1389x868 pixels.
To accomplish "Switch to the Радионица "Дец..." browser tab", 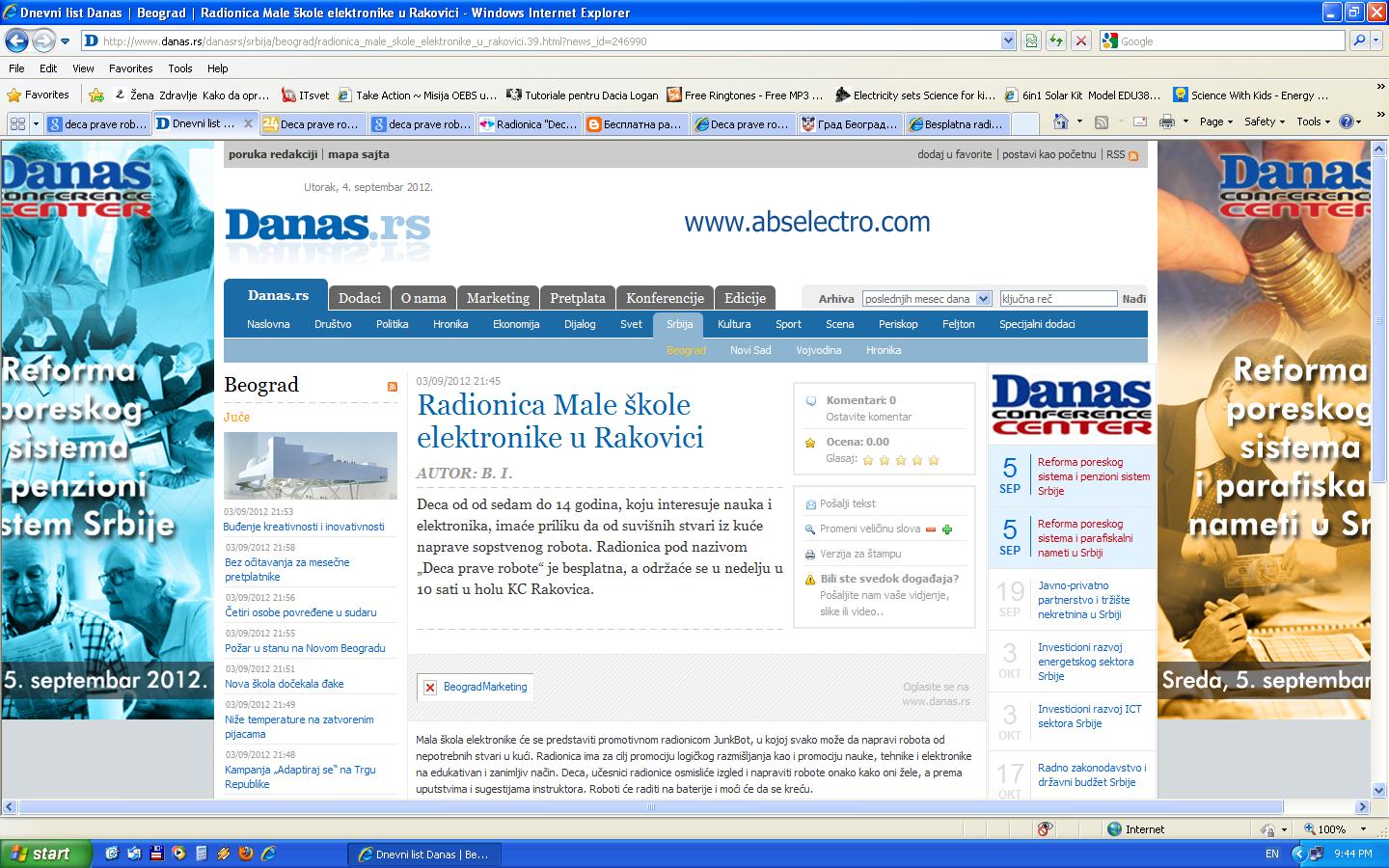I will (x=530, y=123).
